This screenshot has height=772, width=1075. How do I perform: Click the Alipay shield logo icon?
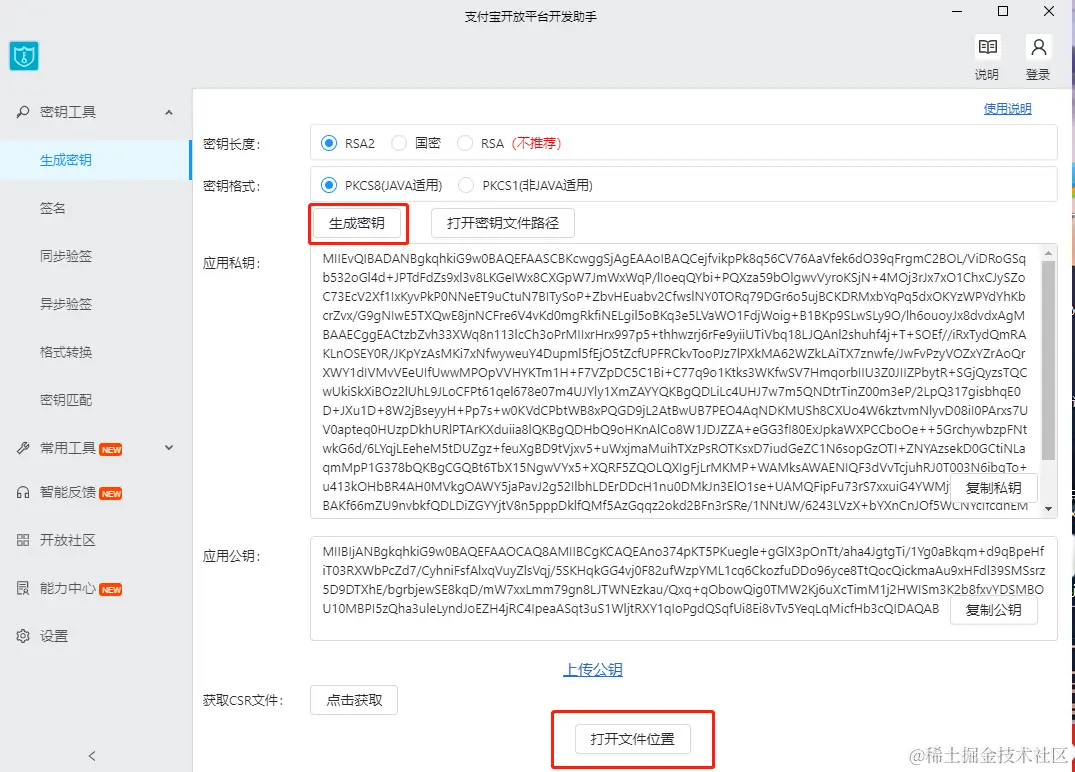[x=24, y=56]
